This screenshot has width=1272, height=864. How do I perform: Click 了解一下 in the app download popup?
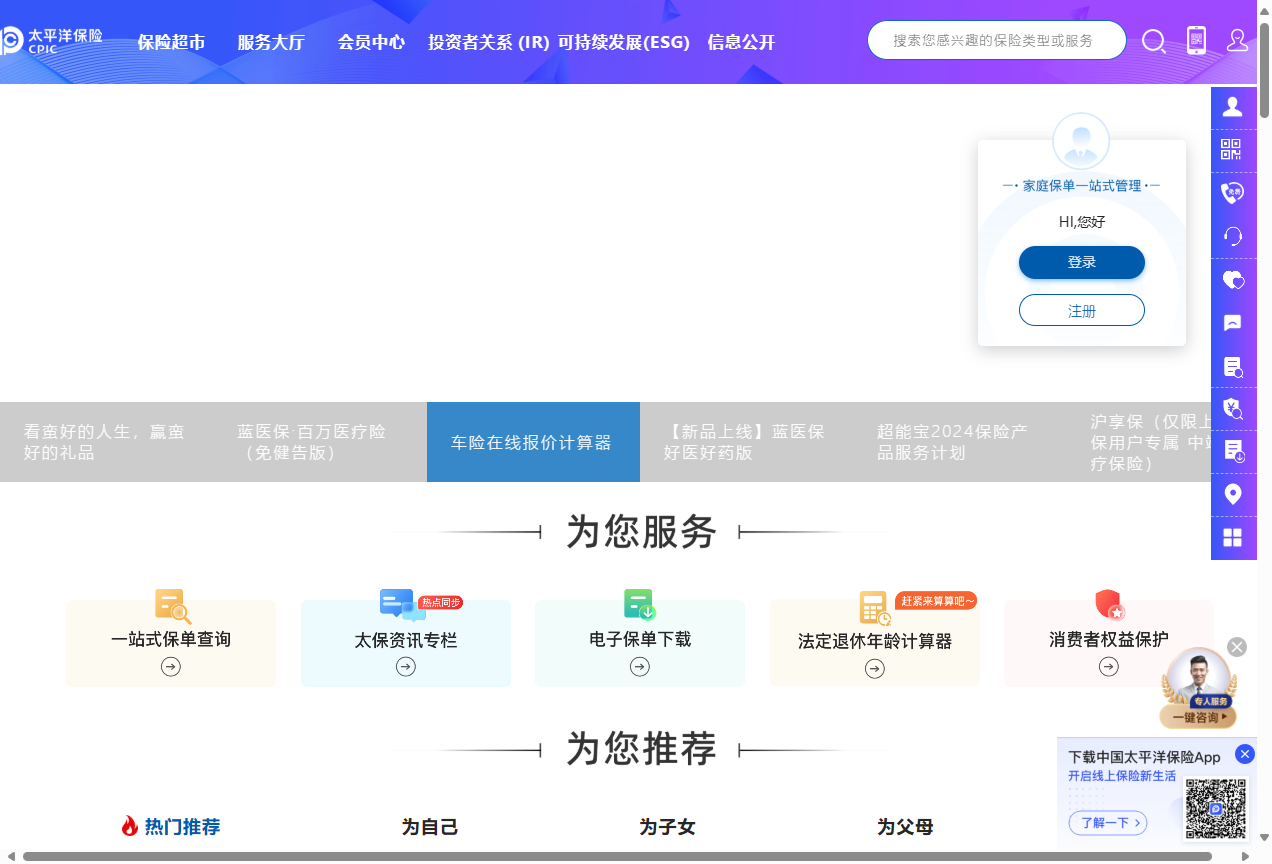click(x=1107, y=822)
